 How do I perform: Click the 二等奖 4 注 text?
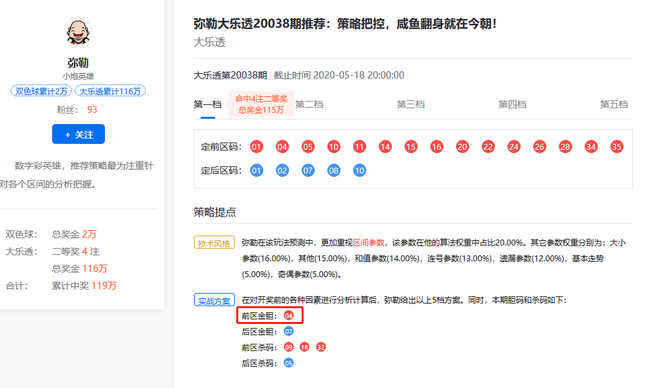pyautogui.click(x=75, y=252)
